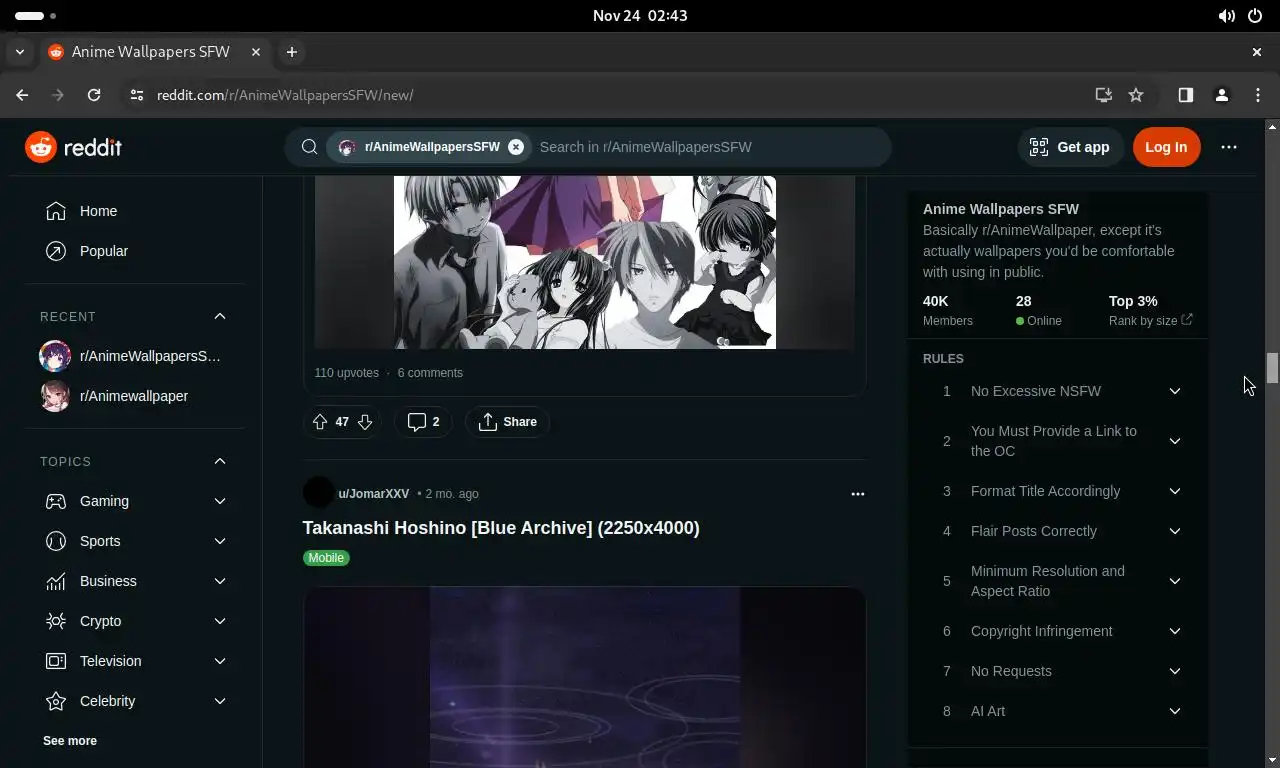This screenshot has height=768, width=1280.
Task: Click the "110 upvotes" text
Action: tap(346, 373)
